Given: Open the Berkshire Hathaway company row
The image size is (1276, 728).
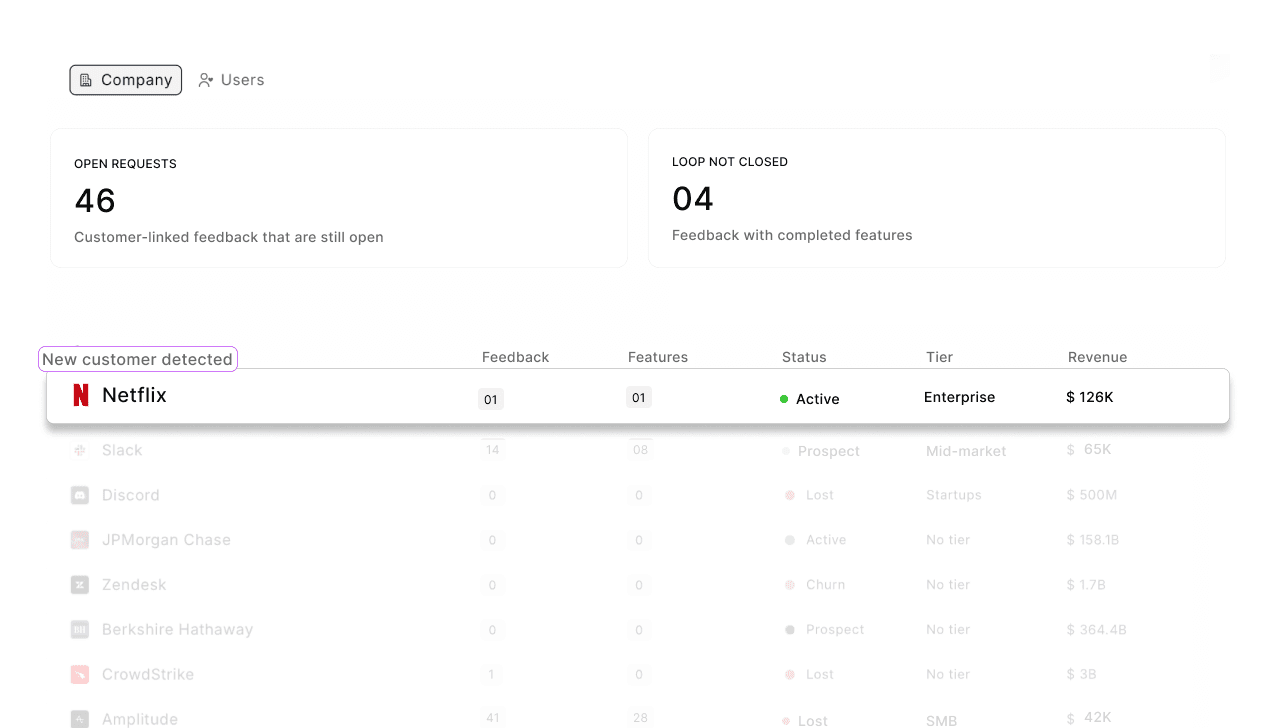Looking at the screenshot, I should click(638, 630).
